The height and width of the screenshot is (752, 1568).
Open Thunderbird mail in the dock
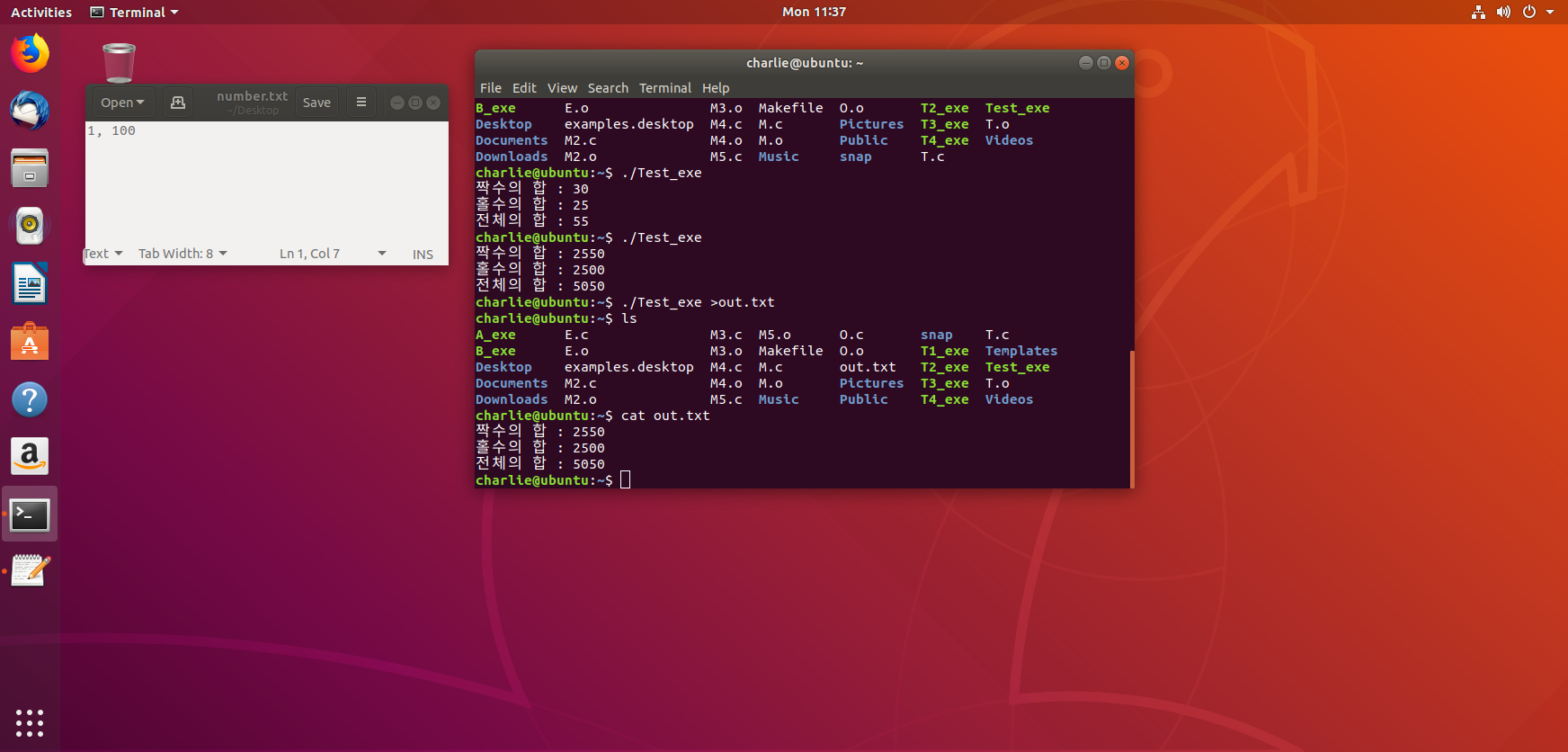30,110
